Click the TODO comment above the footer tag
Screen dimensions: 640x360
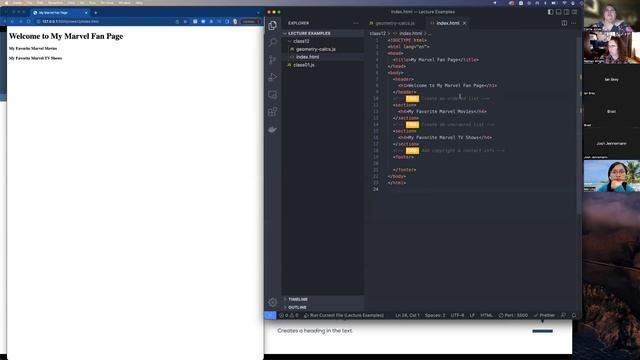(412, 151)
